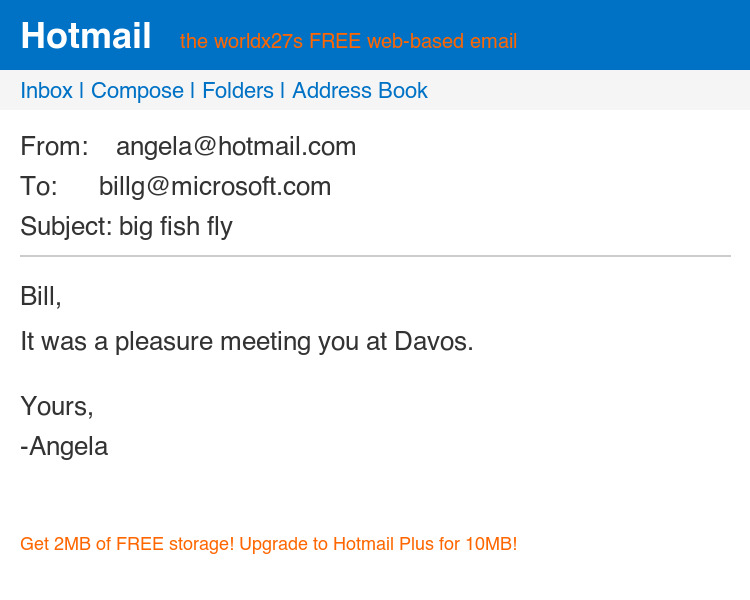750x600 pixels.
Task: Click Compose to write new email
Action: tap(137, 91)
